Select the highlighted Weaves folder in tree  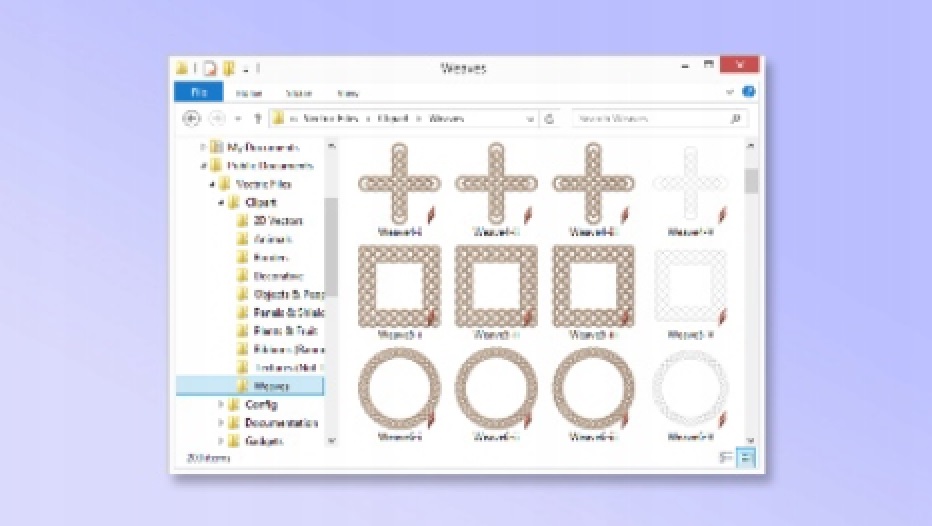tap(250, 386)
